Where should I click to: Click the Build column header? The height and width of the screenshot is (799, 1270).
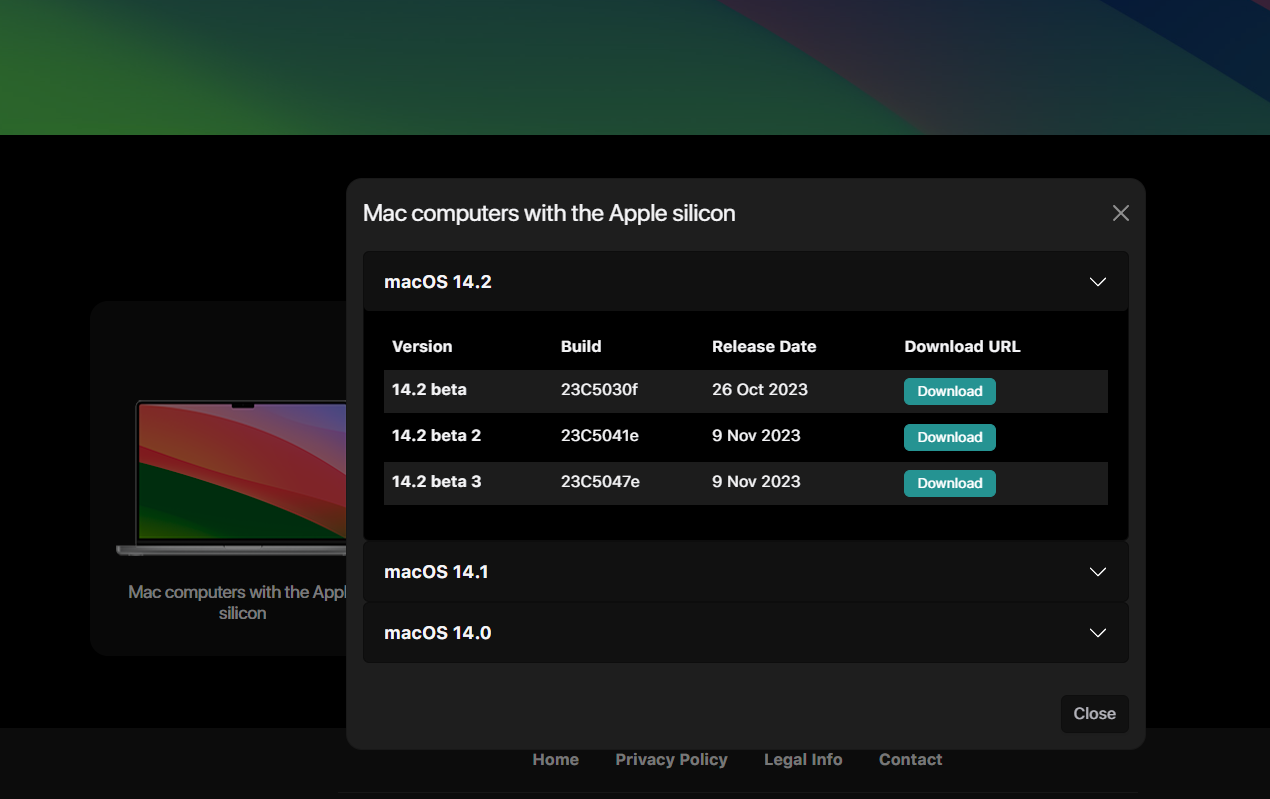tap(581, 347)
